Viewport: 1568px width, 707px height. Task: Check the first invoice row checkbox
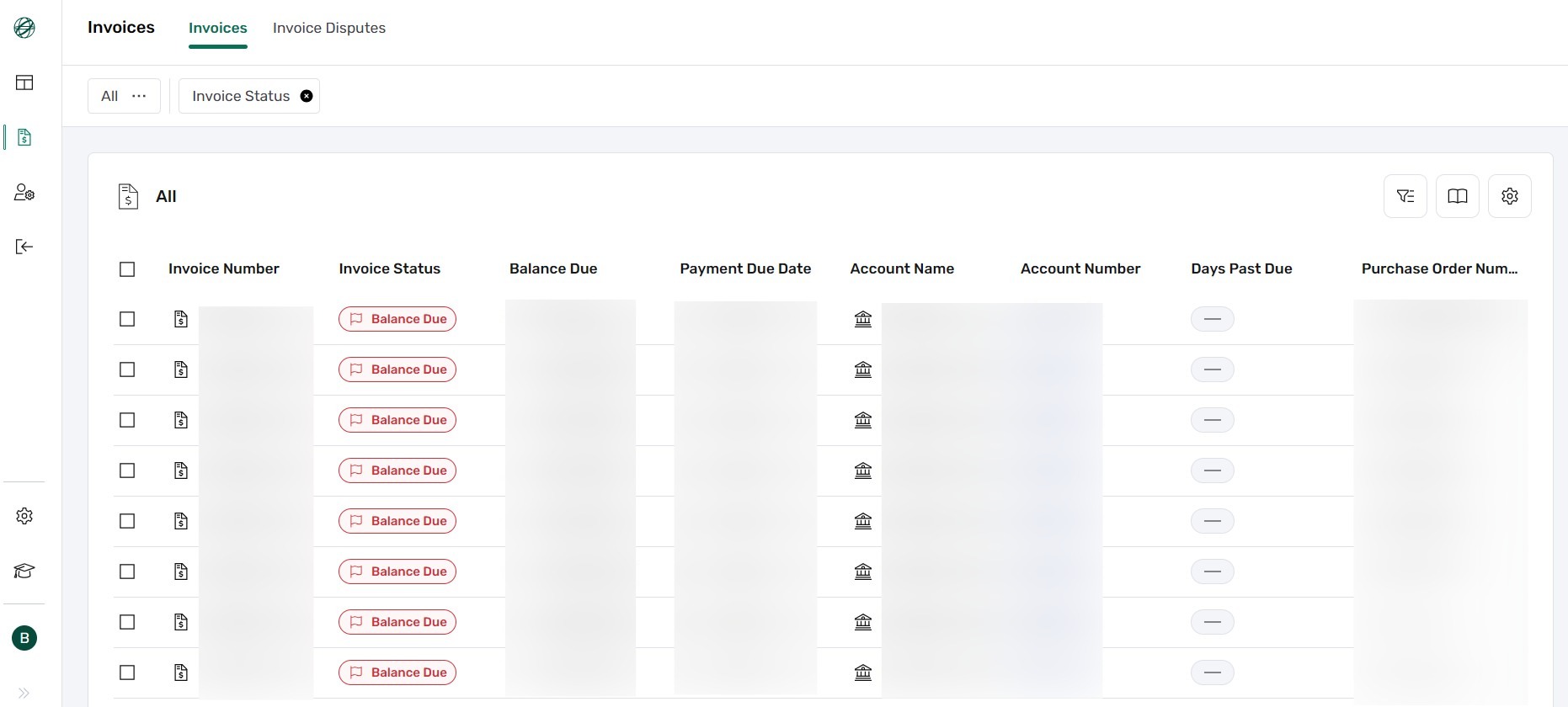127,319
